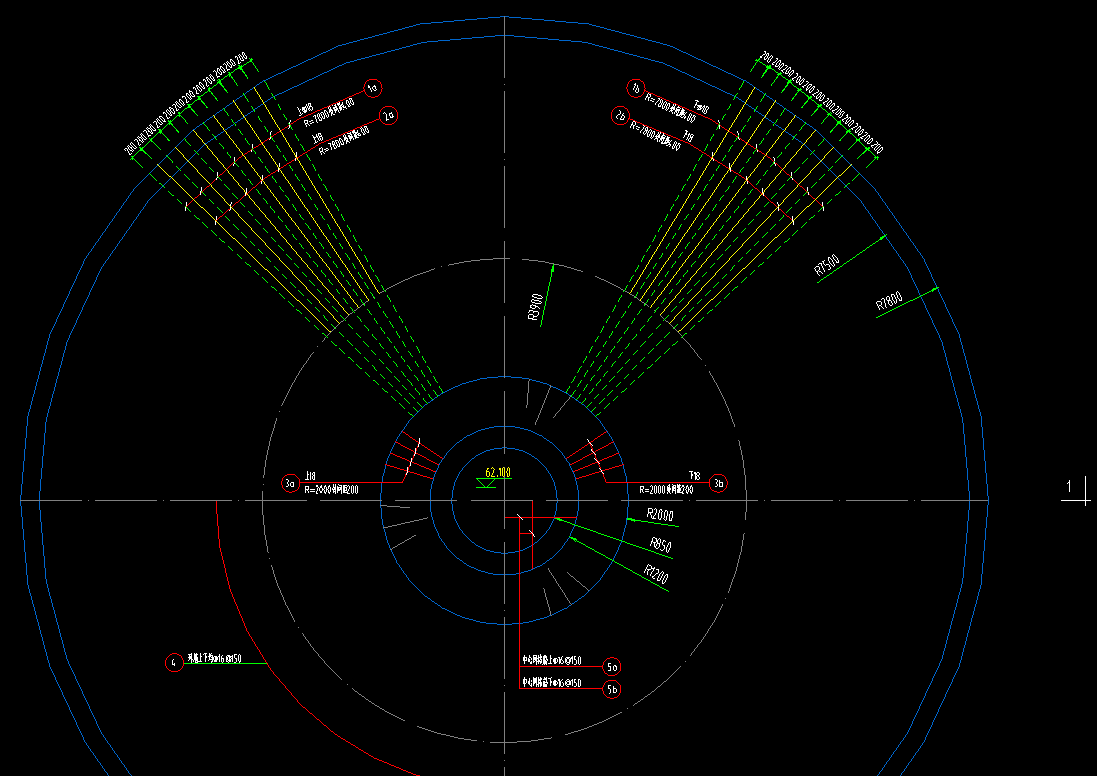Select the circled callout marker 1b

click(x=635, y=89)
